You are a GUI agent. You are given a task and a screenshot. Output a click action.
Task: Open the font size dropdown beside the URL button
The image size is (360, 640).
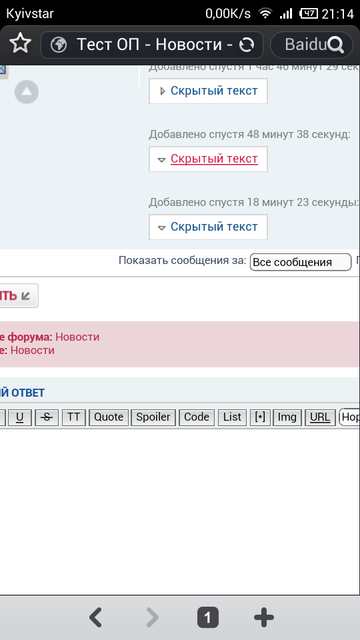point(349,417)
